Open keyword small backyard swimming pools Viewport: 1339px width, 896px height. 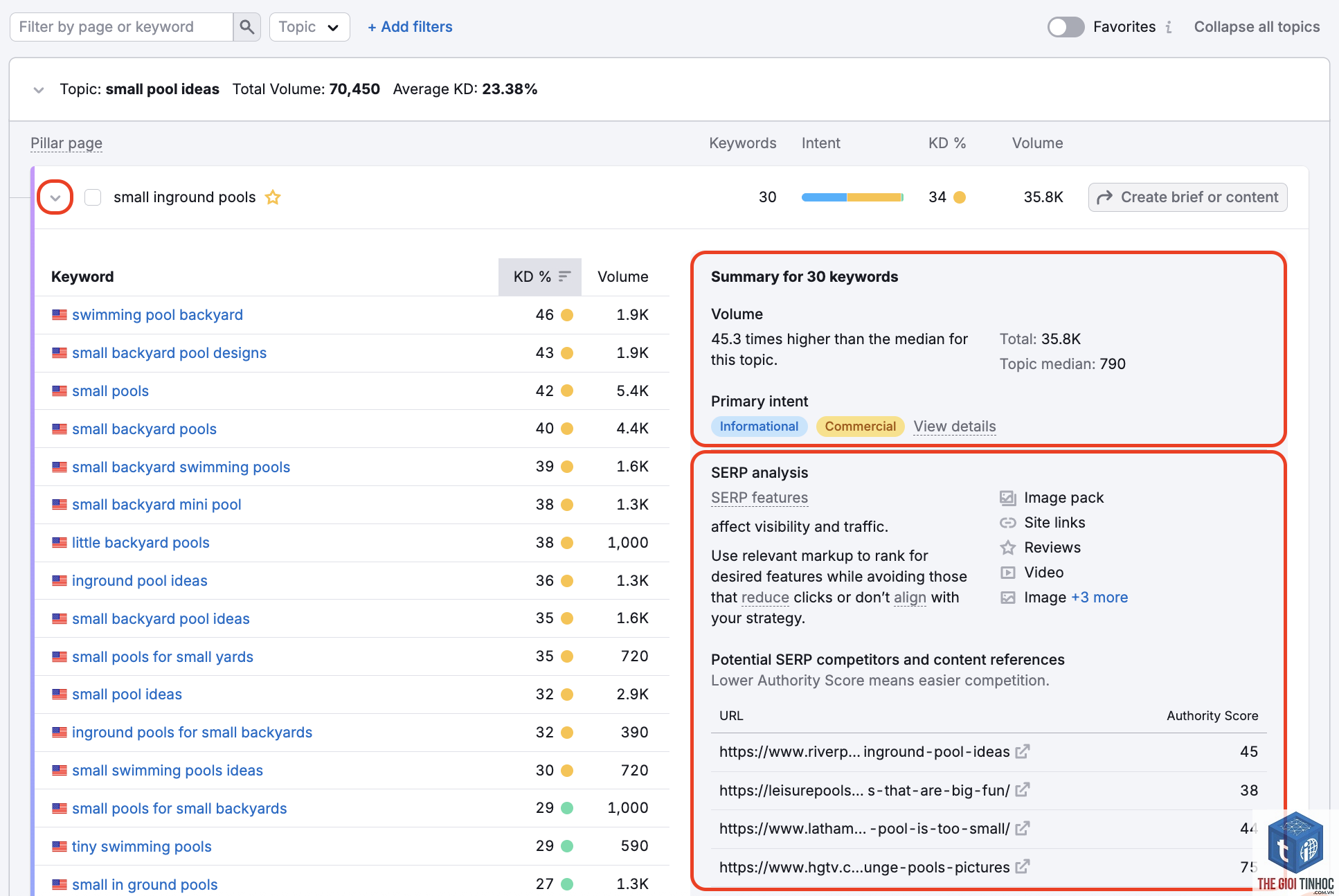tap(181, 467)
